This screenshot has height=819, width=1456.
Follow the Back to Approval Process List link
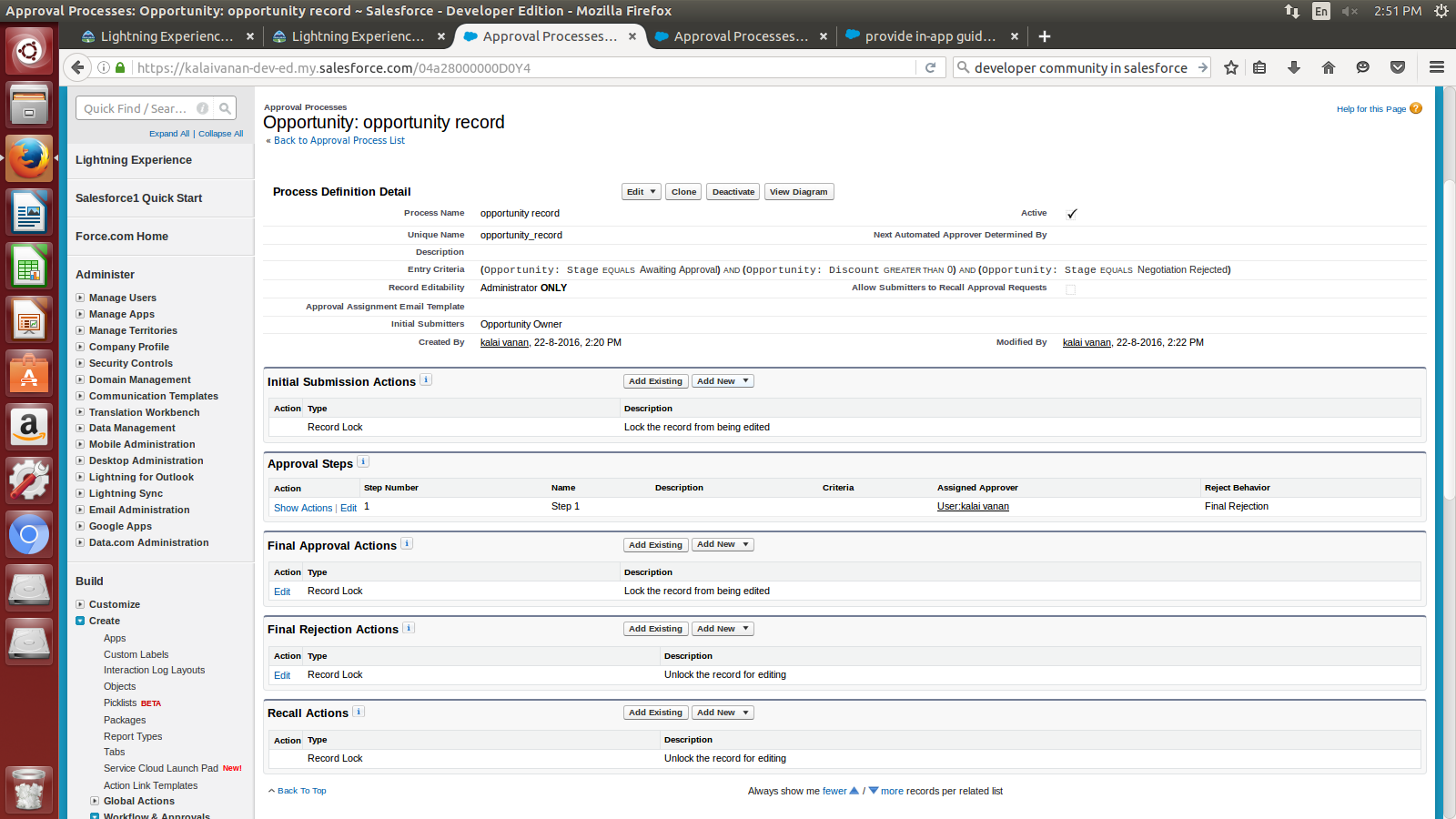(339, 140)
